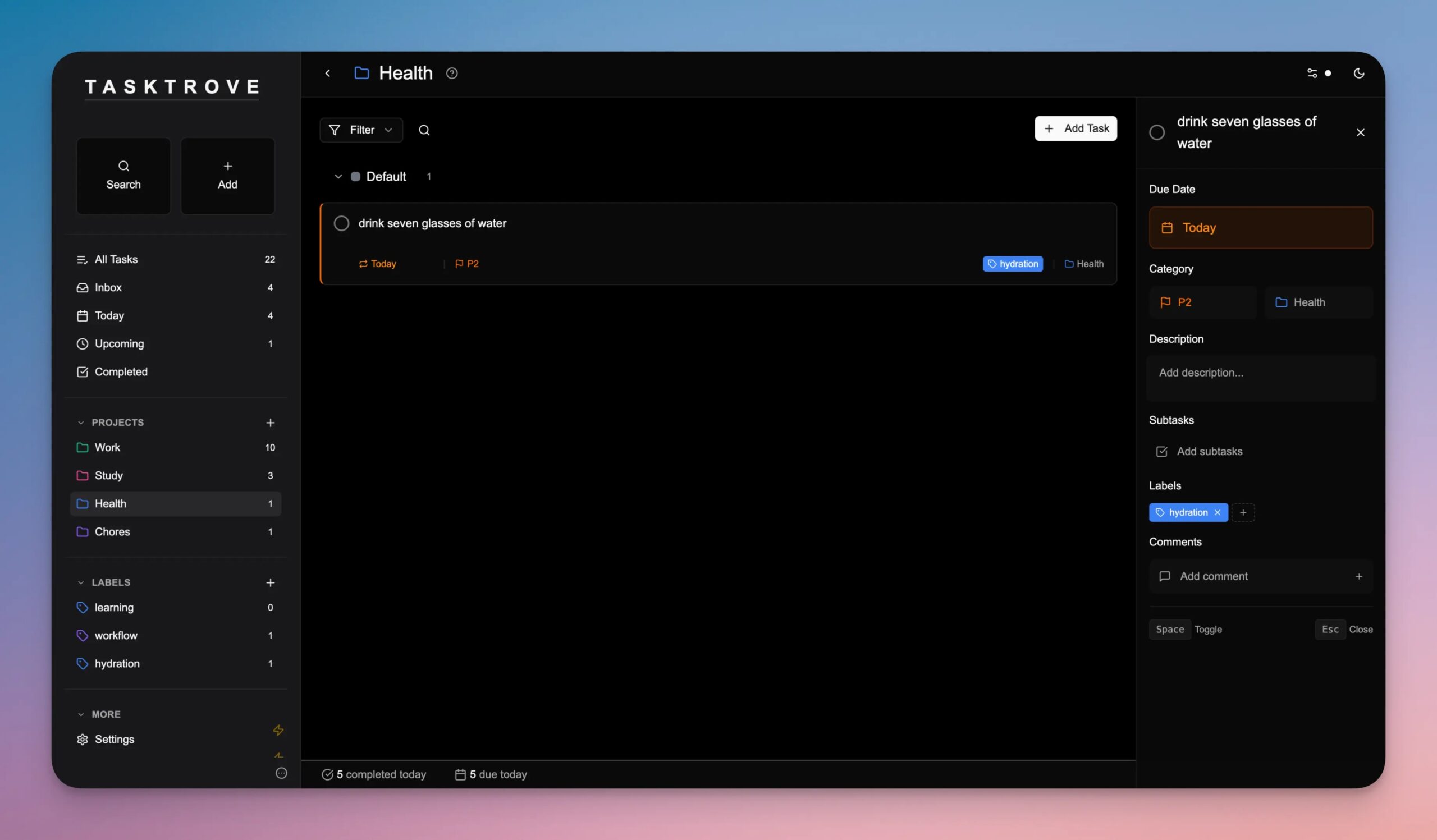Open the Upcoming view in sidebar
1437x840 pixels.
coord(119,343)
